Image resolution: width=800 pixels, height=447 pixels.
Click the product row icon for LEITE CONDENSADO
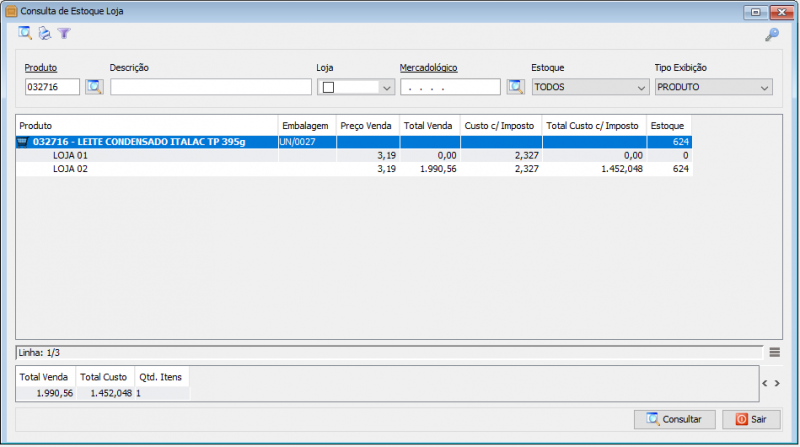click(24, 142)
